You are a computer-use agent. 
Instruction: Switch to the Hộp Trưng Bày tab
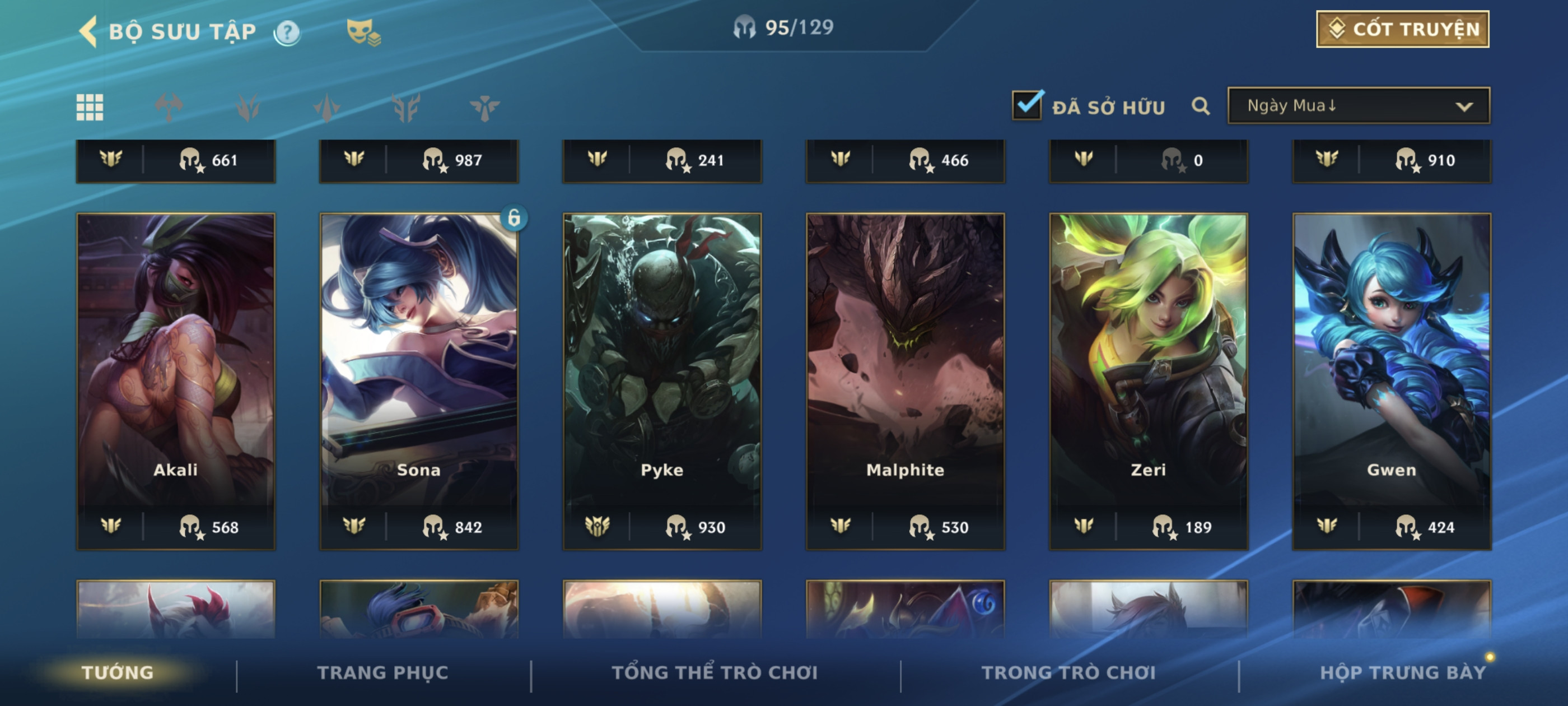tap(1402, 672)
